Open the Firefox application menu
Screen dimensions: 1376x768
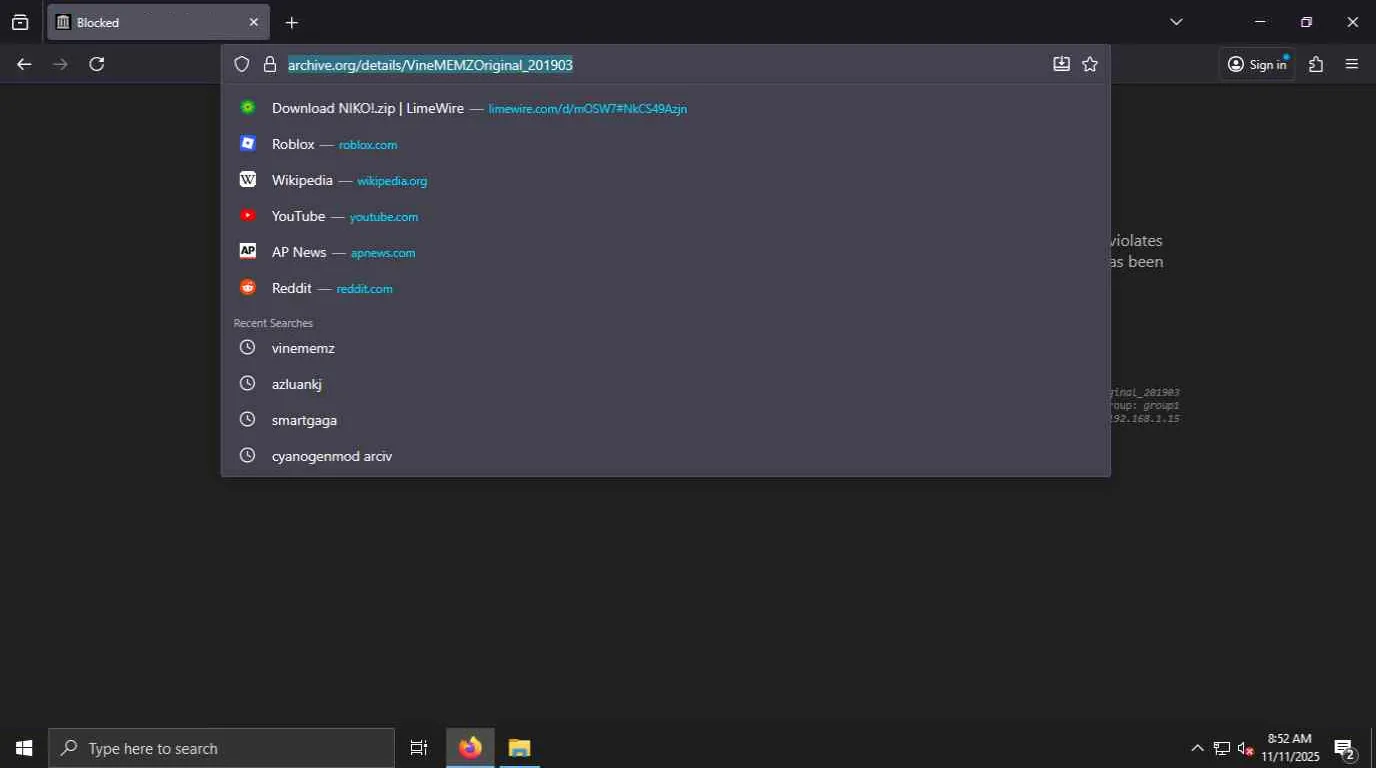click(x=1352, y=64)
